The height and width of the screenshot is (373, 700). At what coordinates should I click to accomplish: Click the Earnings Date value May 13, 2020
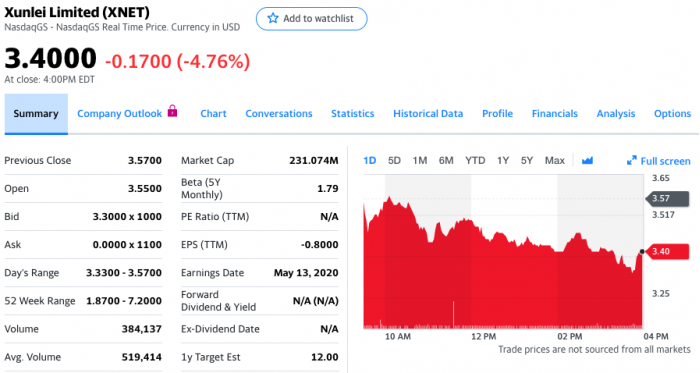pos(306,273)
